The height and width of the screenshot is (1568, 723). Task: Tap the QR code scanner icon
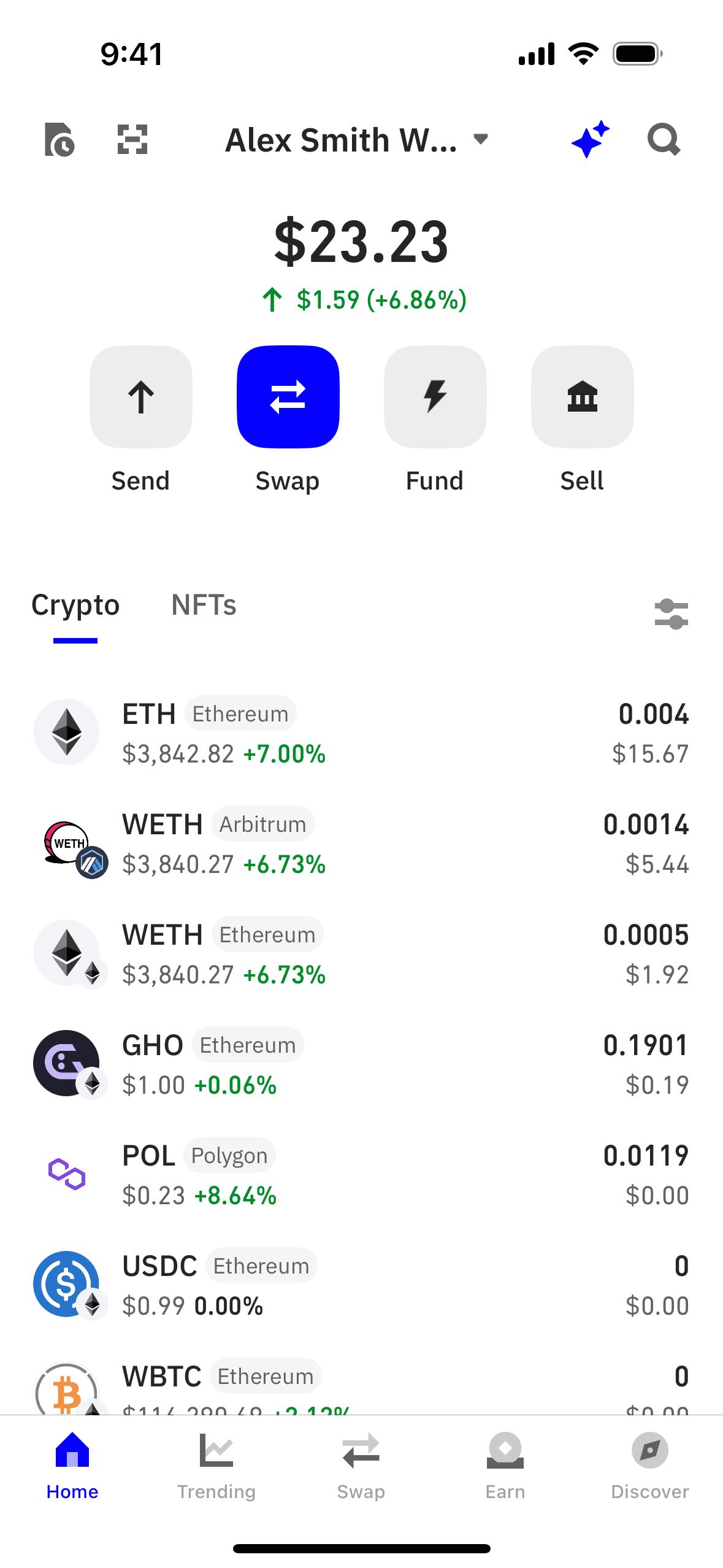pos(132,140)
